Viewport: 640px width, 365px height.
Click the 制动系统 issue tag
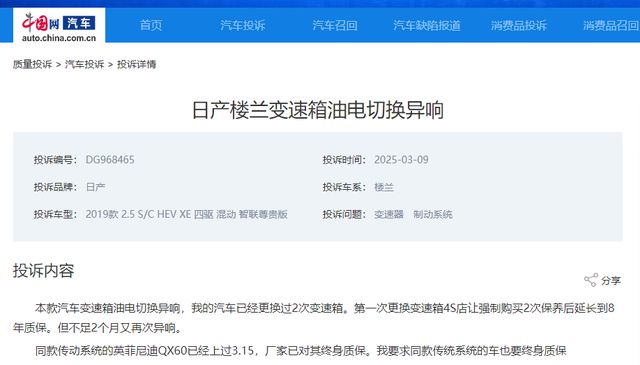(x=433, y=214)
